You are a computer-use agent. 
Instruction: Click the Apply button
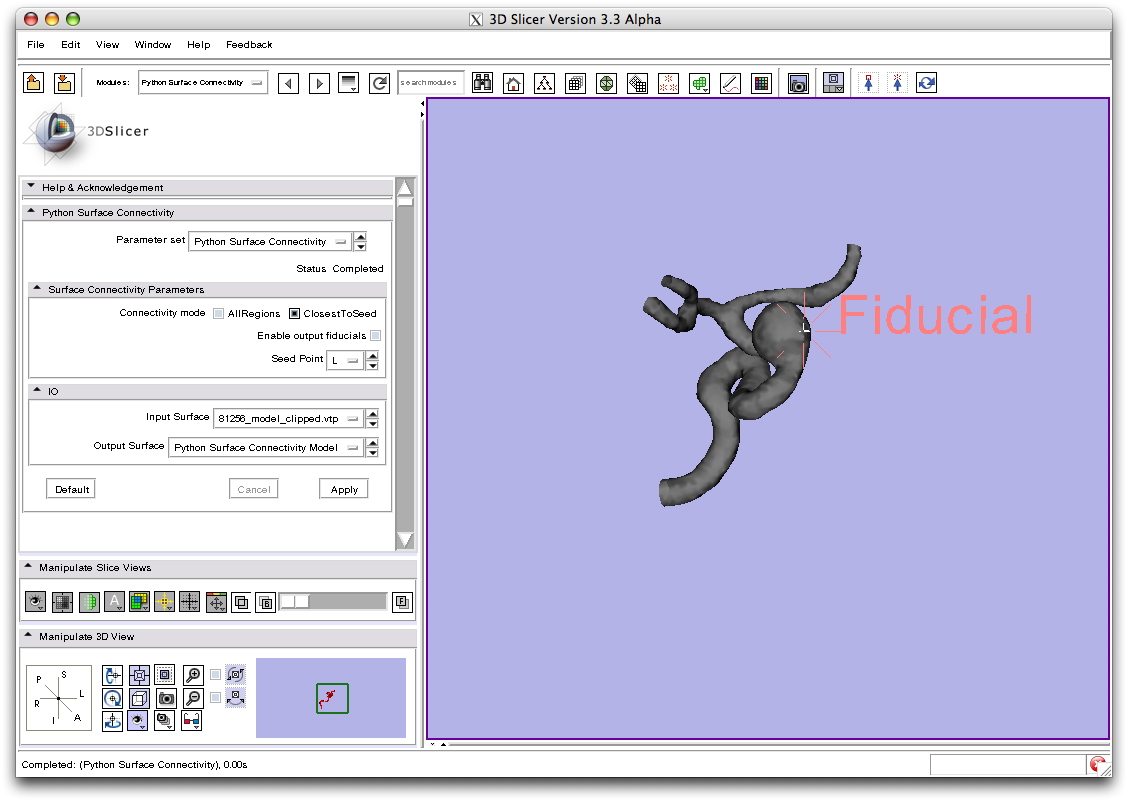(344, 490)
